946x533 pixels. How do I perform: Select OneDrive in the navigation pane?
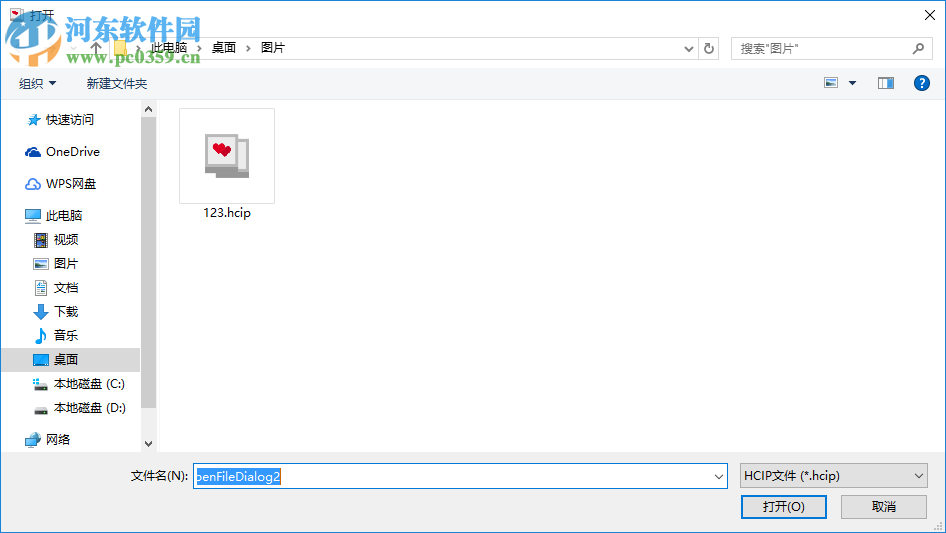(73, 152)
